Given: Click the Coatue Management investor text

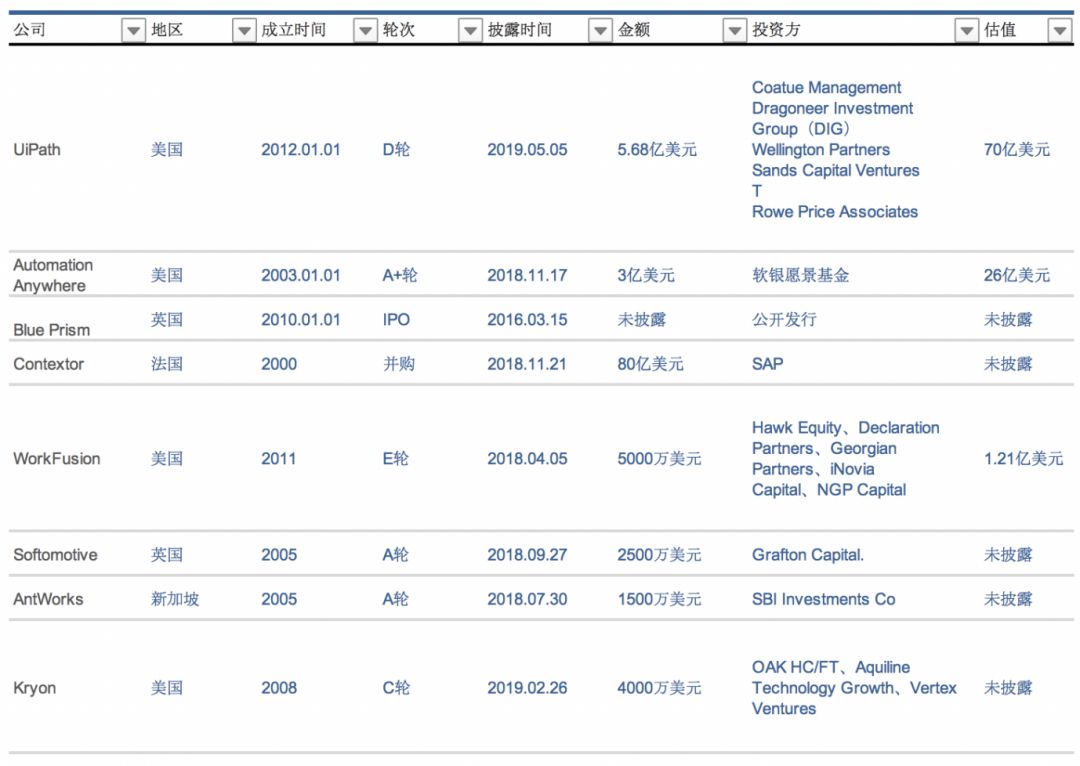Looking at the screenshot, I should [x=827, y=87].
